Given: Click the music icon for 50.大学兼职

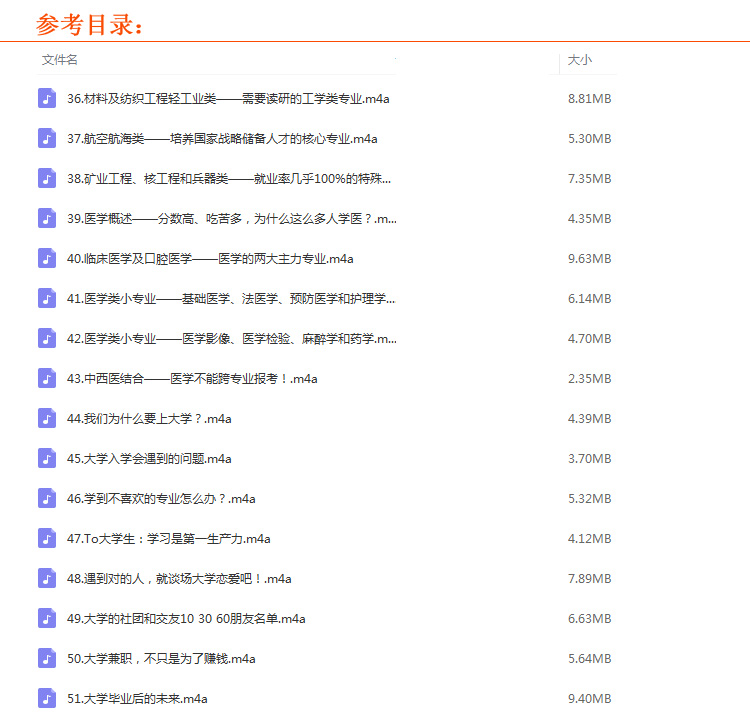Looking at the screenshot, I should [x=47, y=658].
